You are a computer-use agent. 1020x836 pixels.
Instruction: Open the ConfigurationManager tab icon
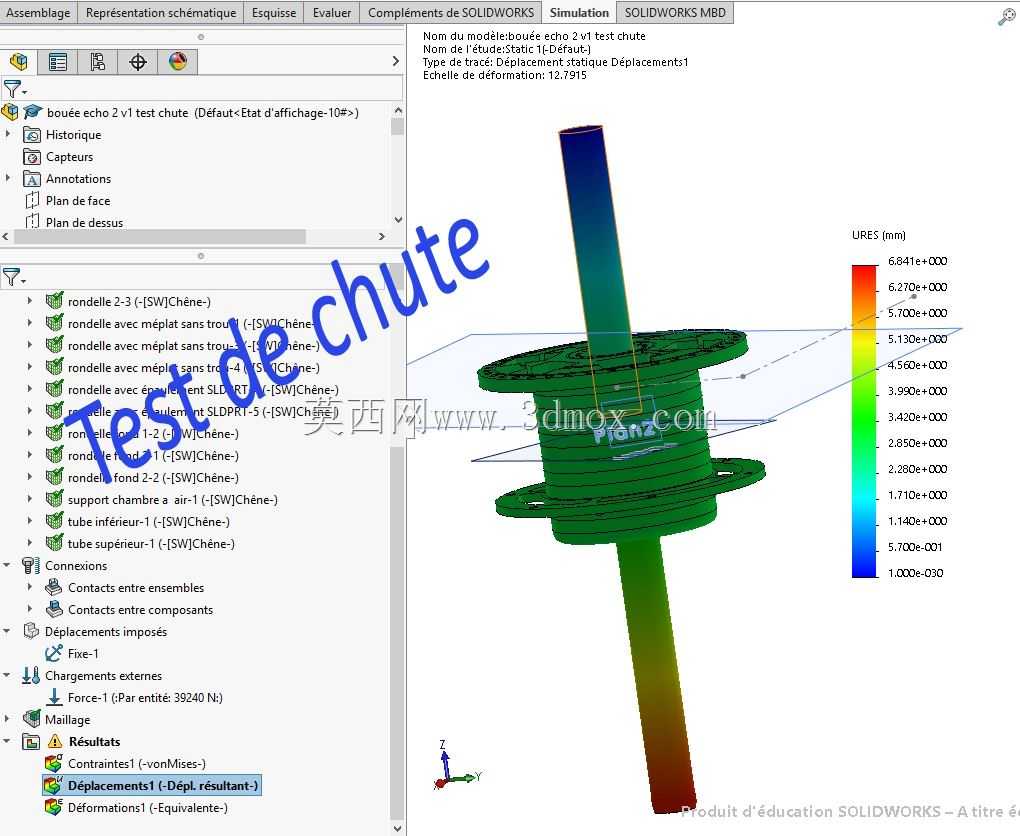tap(98, 62)
